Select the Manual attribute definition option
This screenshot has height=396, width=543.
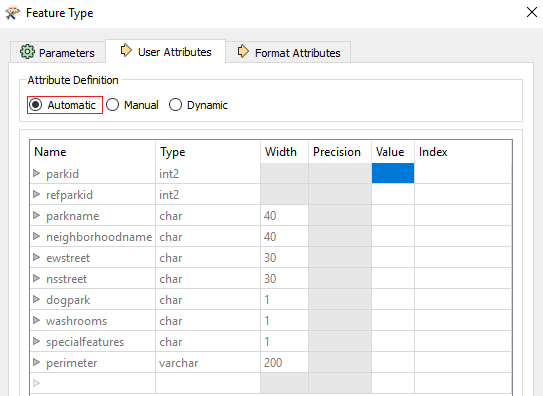(132, 105)
